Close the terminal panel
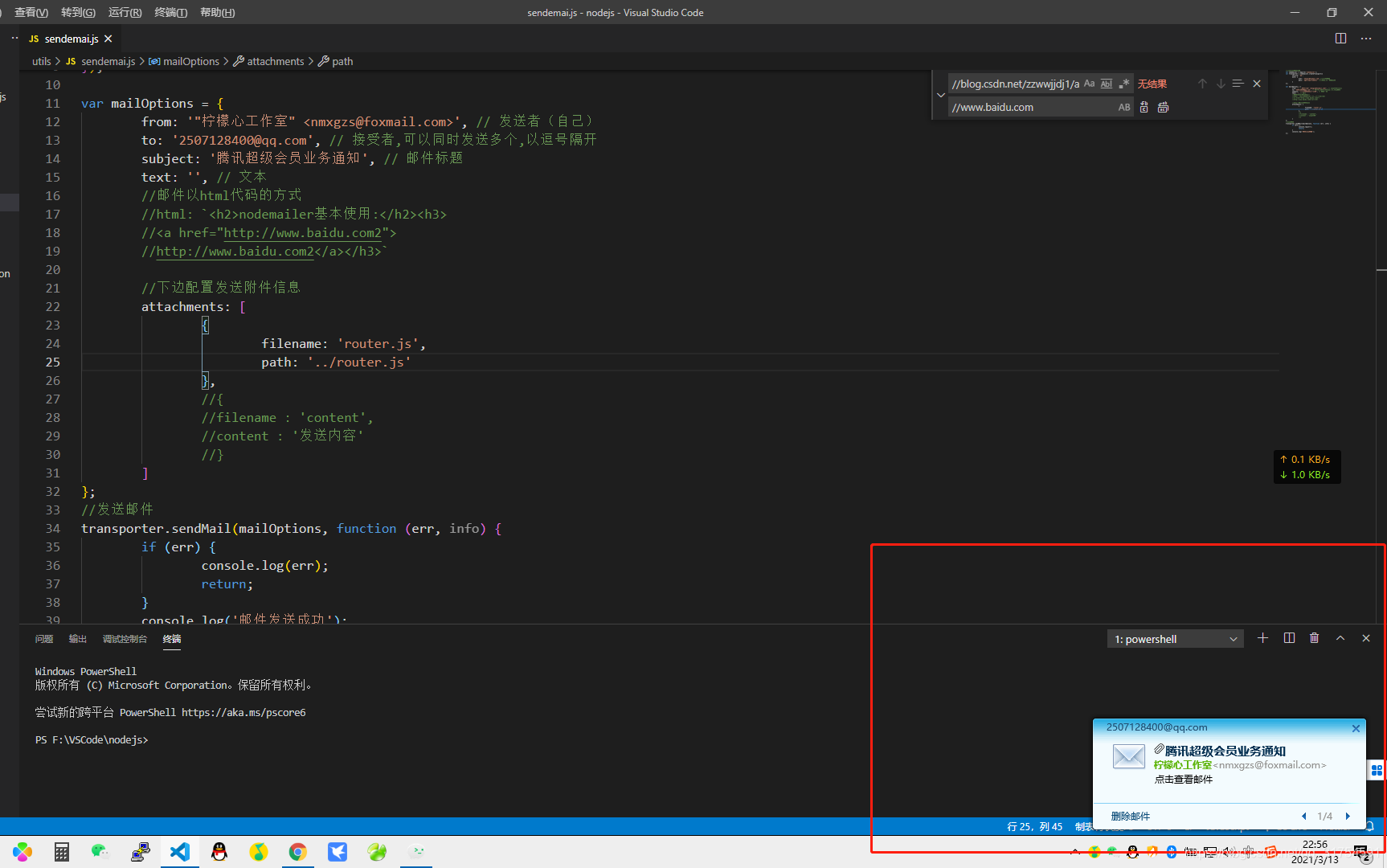The image size is (1387, 868). [1366, 638]
